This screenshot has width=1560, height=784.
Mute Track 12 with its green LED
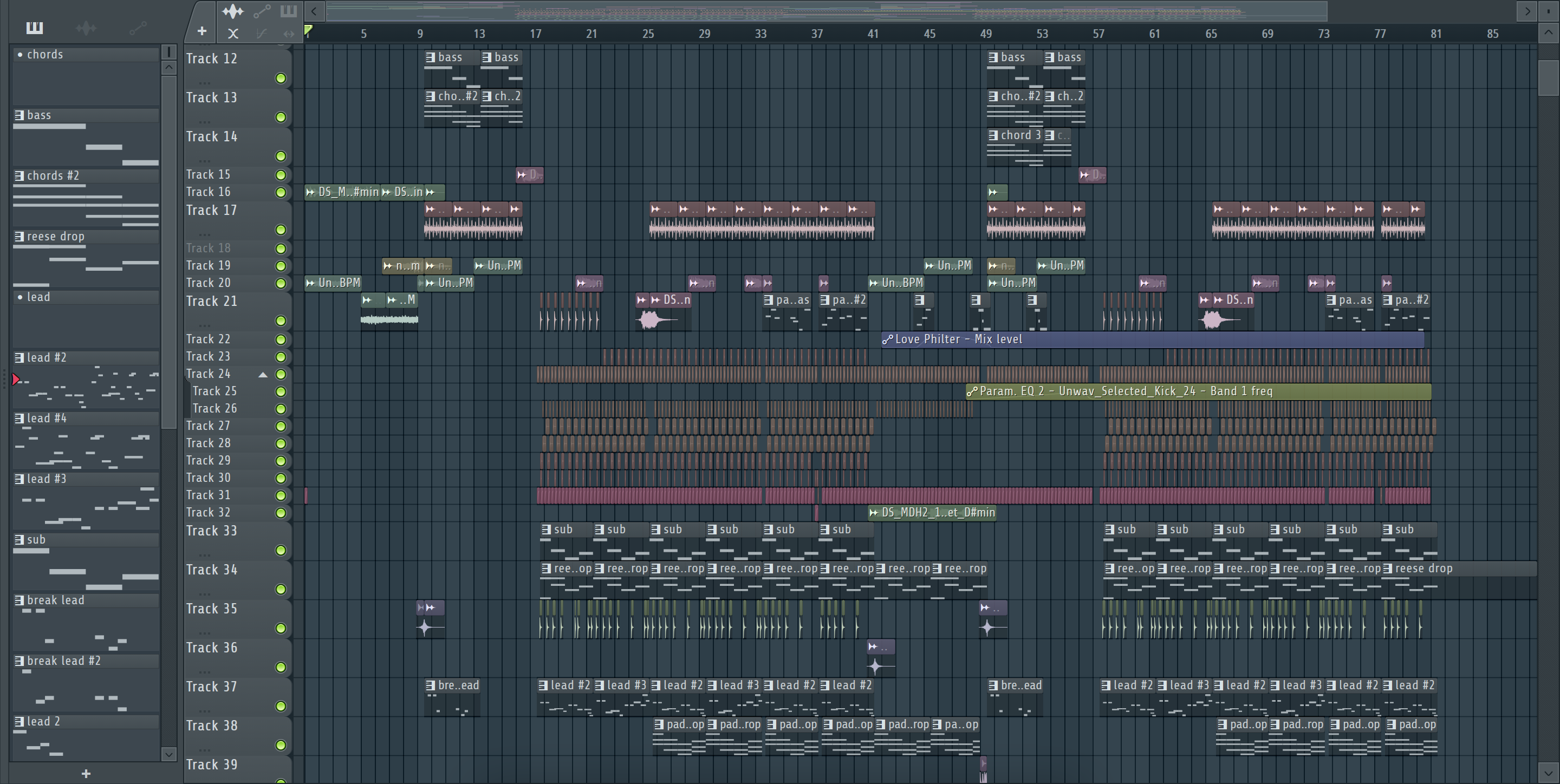point(281,78)
